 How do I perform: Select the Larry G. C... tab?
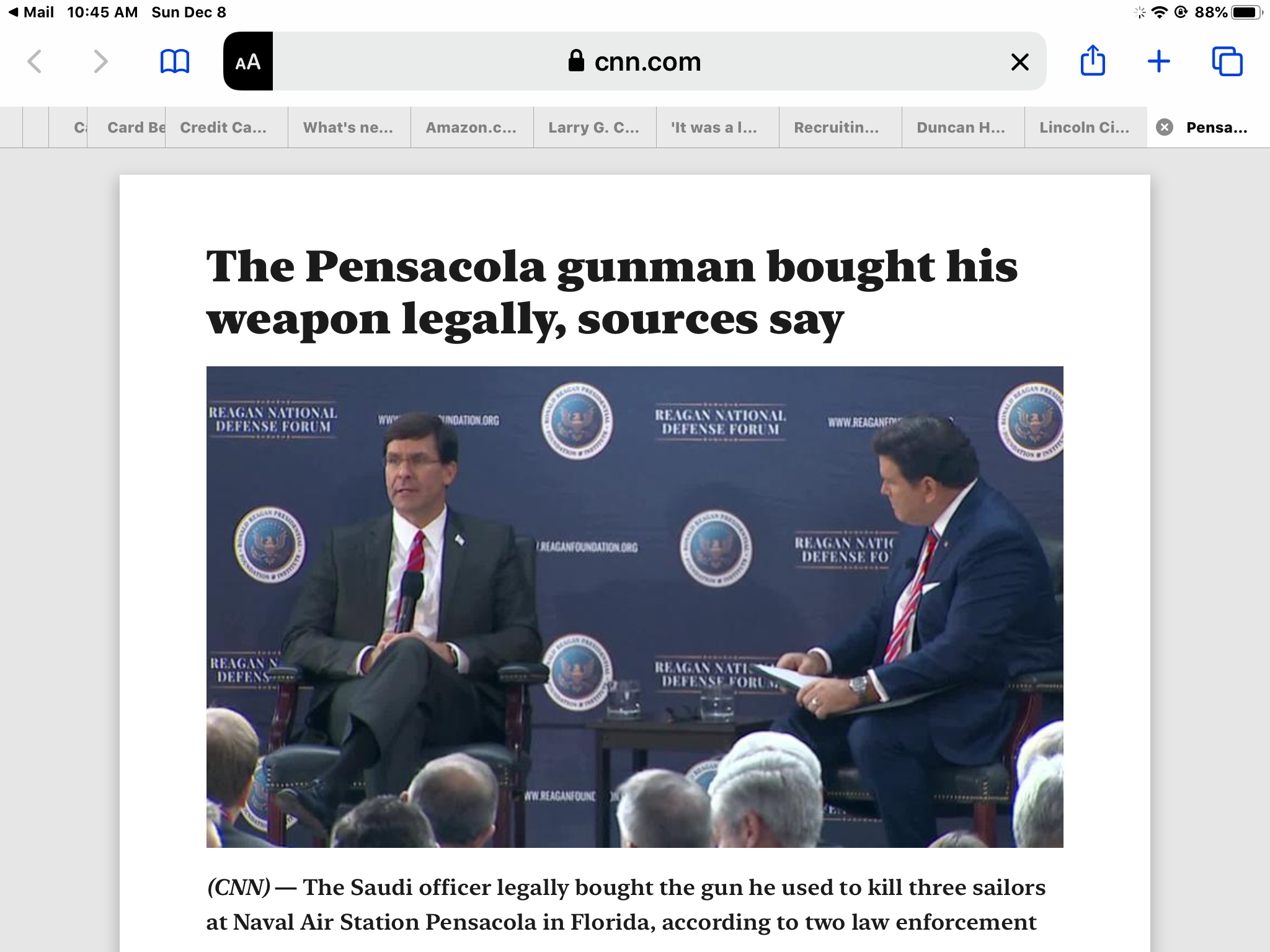coord(595,127)
